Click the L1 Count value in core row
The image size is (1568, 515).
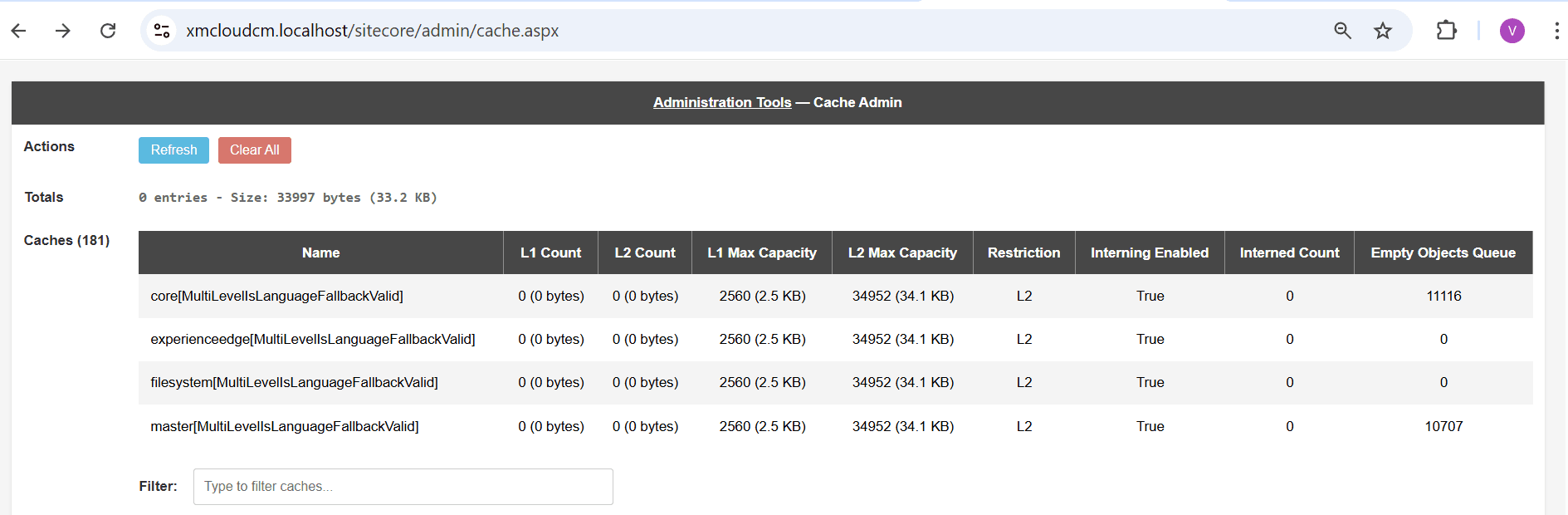(551, 296)
